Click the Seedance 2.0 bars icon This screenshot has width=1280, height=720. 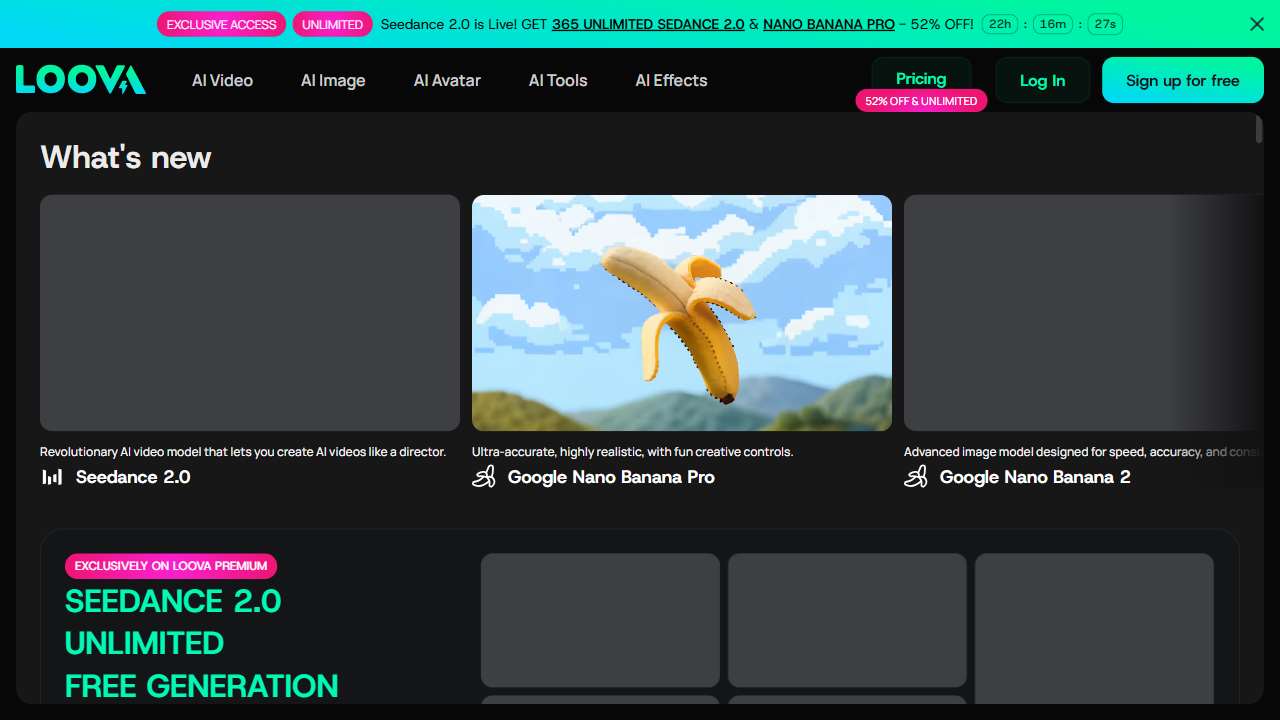pos(52,477)
